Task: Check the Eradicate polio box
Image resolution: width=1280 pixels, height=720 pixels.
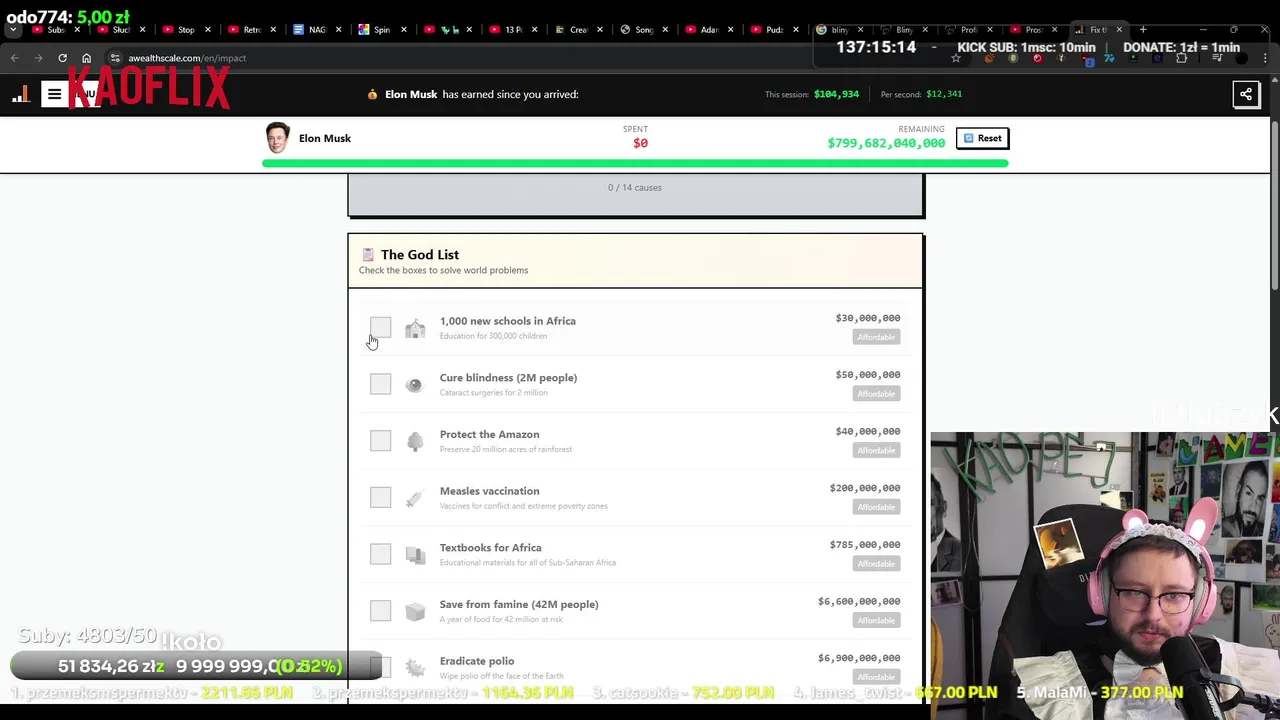Action: [380, 667]
